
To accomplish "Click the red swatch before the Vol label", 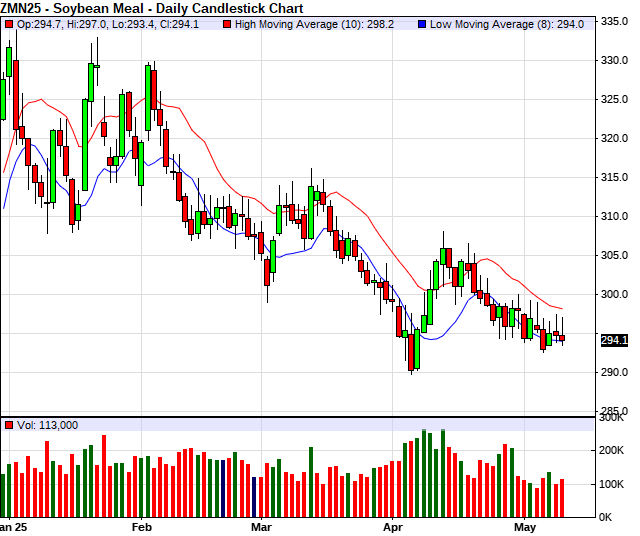I will click(x=9, y=425).
